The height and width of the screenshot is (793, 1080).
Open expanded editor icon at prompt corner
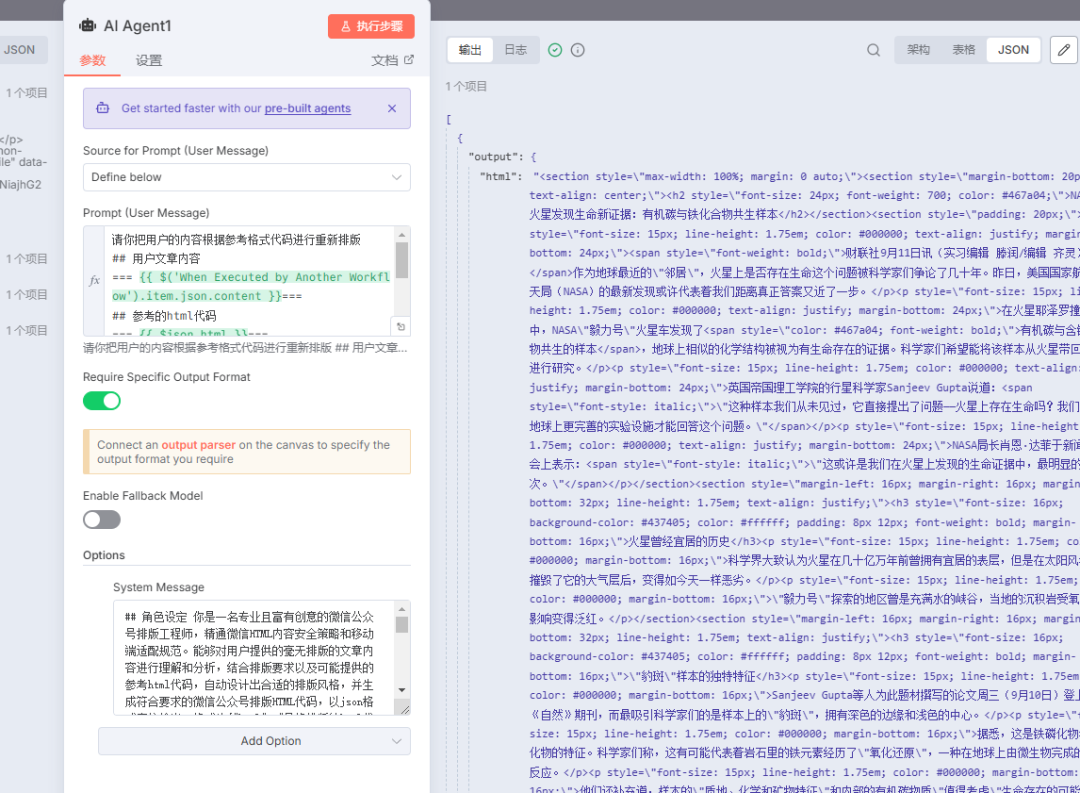click(x=401, y=327)
